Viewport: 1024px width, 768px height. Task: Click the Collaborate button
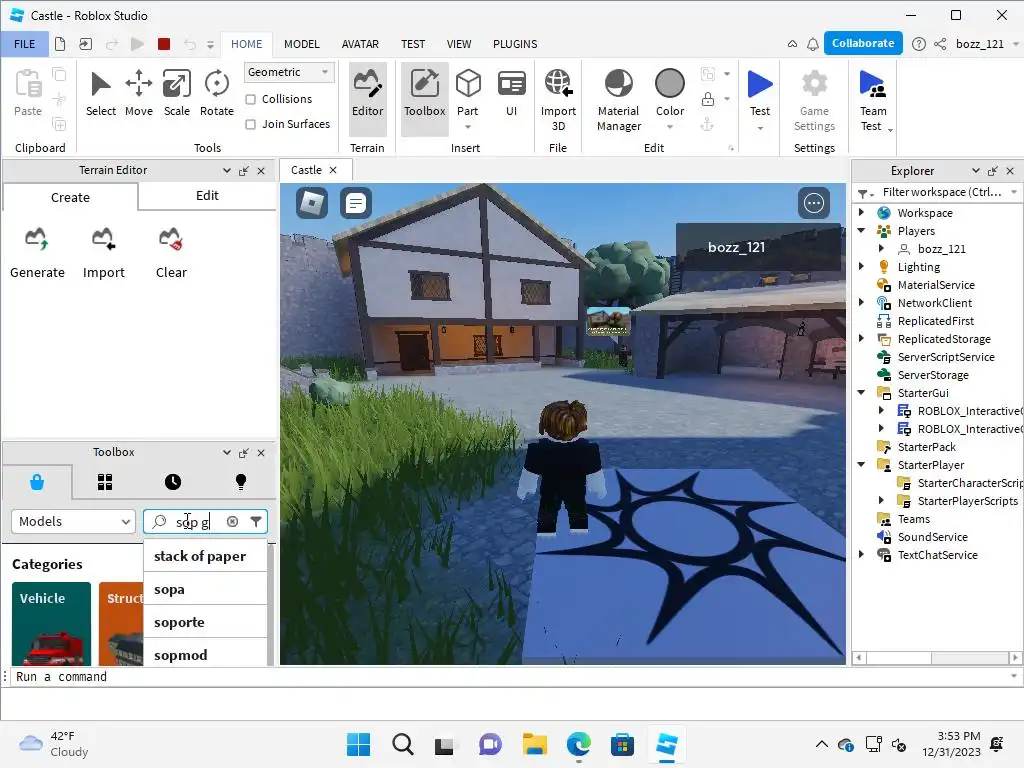coord(863,43)
